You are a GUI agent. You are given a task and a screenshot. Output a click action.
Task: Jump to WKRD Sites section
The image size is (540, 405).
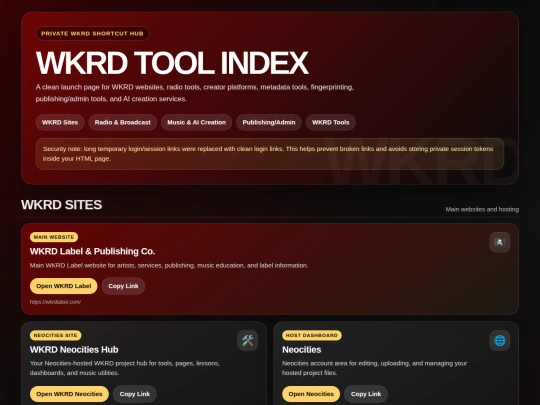[x=60, y=122]
